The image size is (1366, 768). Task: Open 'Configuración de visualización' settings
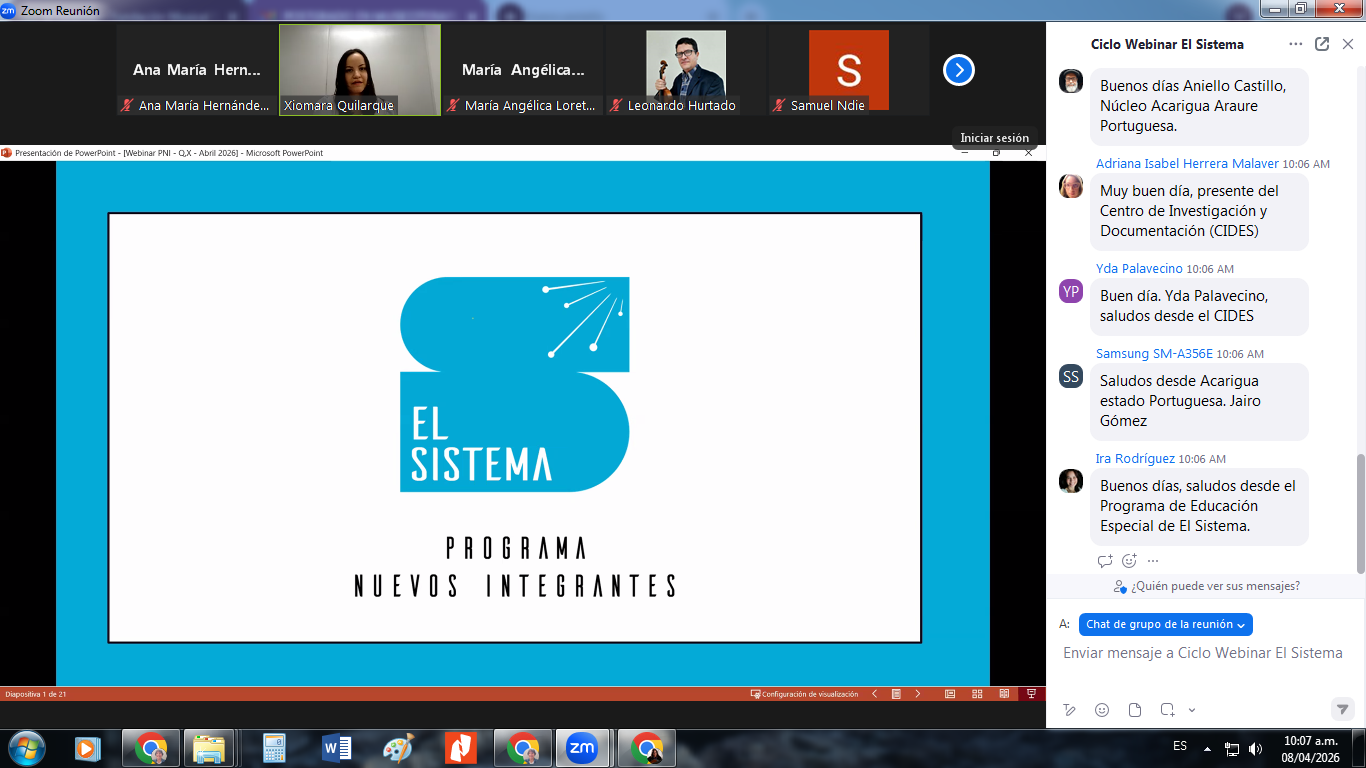click(804, 694)
